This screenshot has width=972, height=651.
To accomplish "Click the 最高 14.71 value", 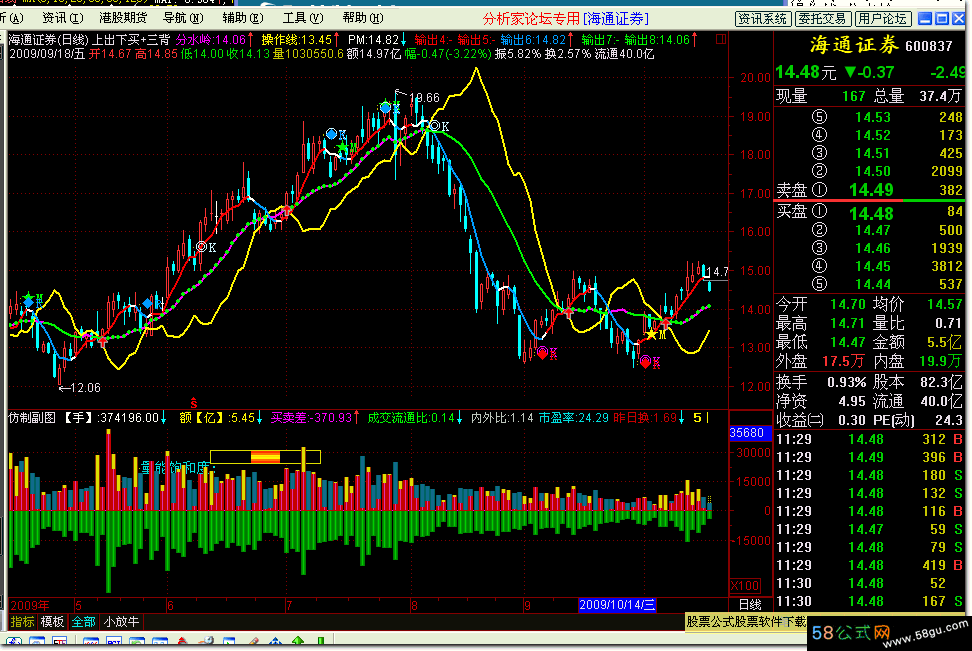I will coord(847,323).
